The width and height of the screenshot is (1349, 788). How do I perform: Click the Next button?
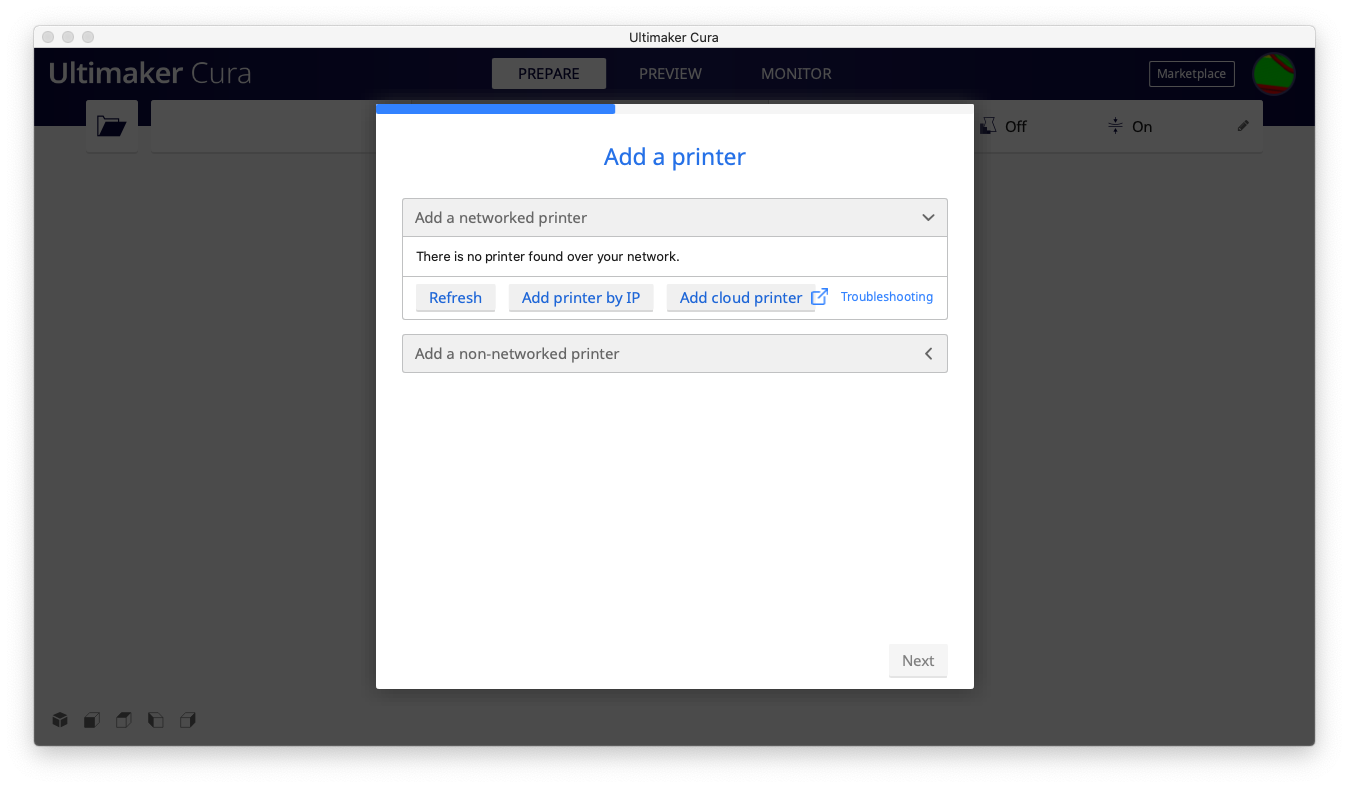coord(918,661)
